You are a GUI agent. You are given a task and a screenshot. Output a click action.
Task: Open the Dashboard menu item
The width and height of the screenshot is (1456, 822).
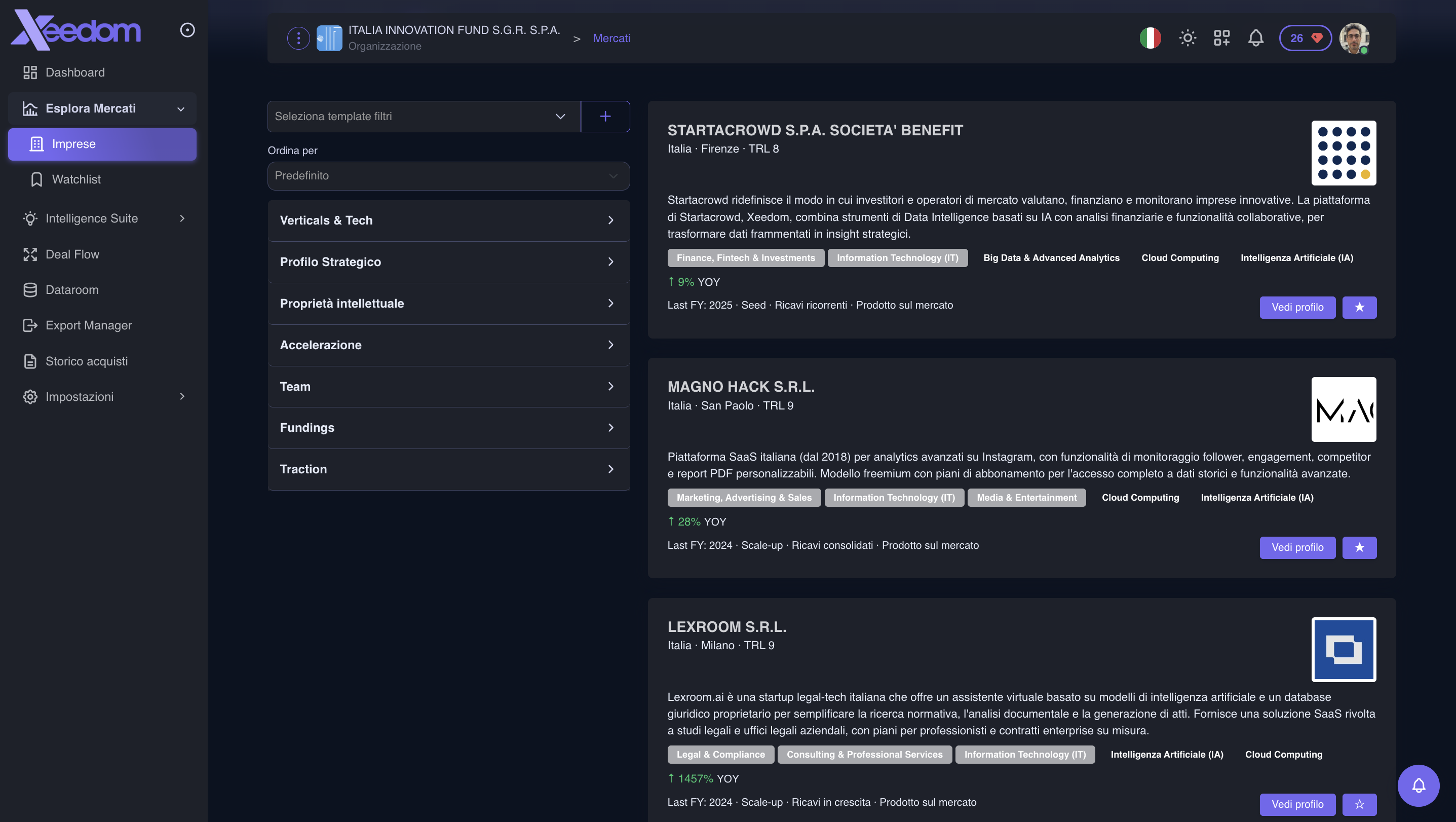click(102, 72)
